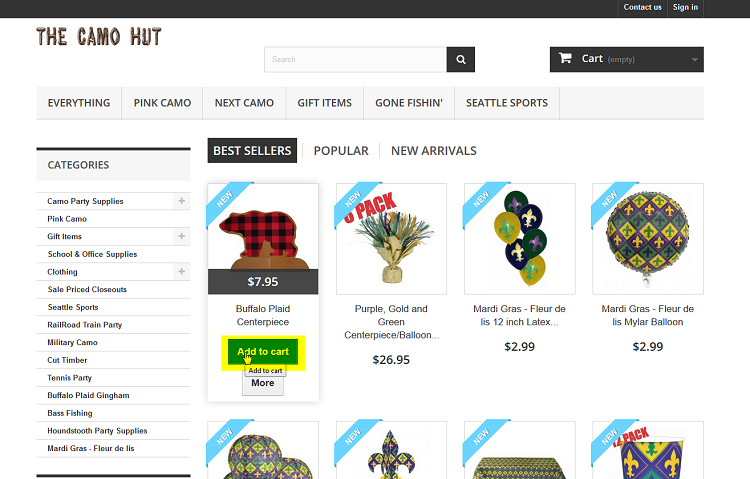Select Bass Fishing category link
The height and width of the screenshot is (479, 750).
70,413
